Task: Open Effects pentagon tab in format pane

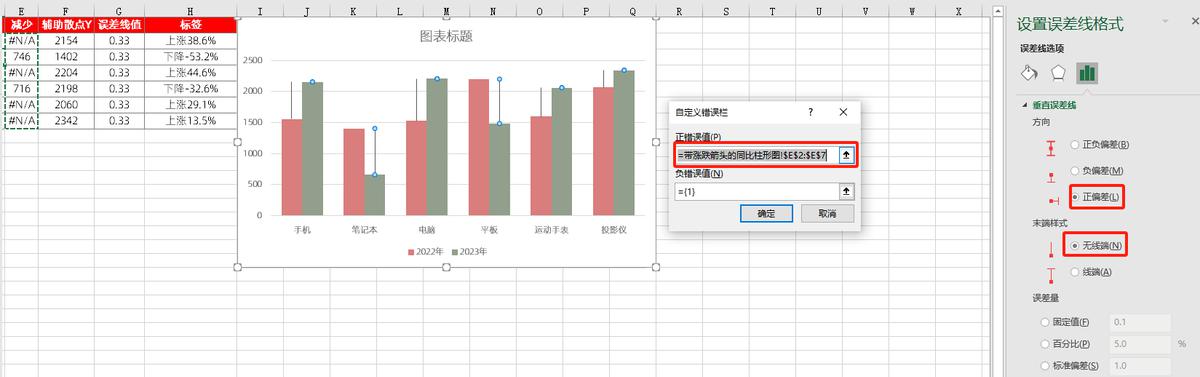Action: (x=1059, y=72)
